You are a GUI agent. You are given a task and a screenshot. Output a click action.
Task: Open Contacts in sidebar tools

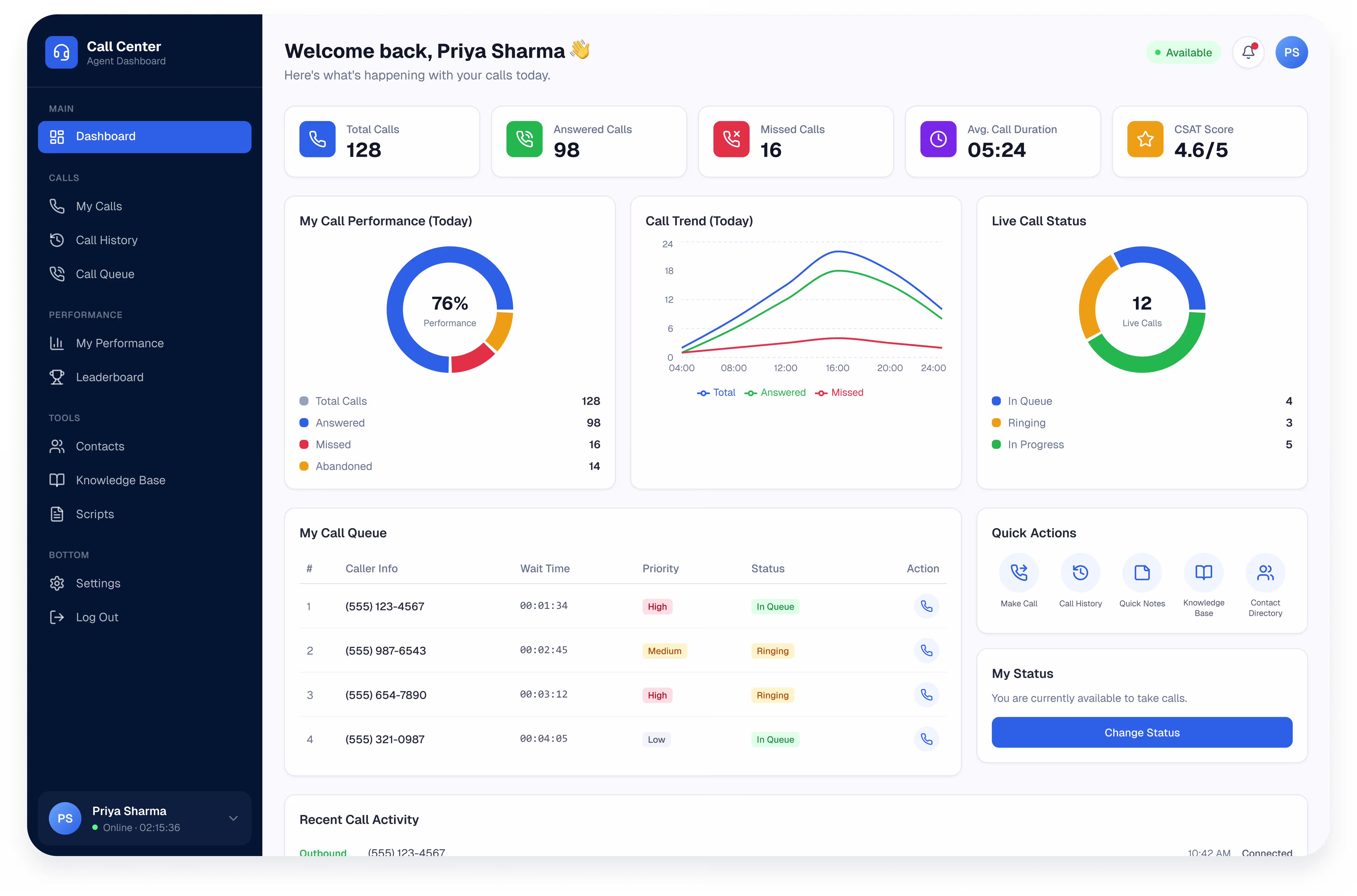(144, 446)
